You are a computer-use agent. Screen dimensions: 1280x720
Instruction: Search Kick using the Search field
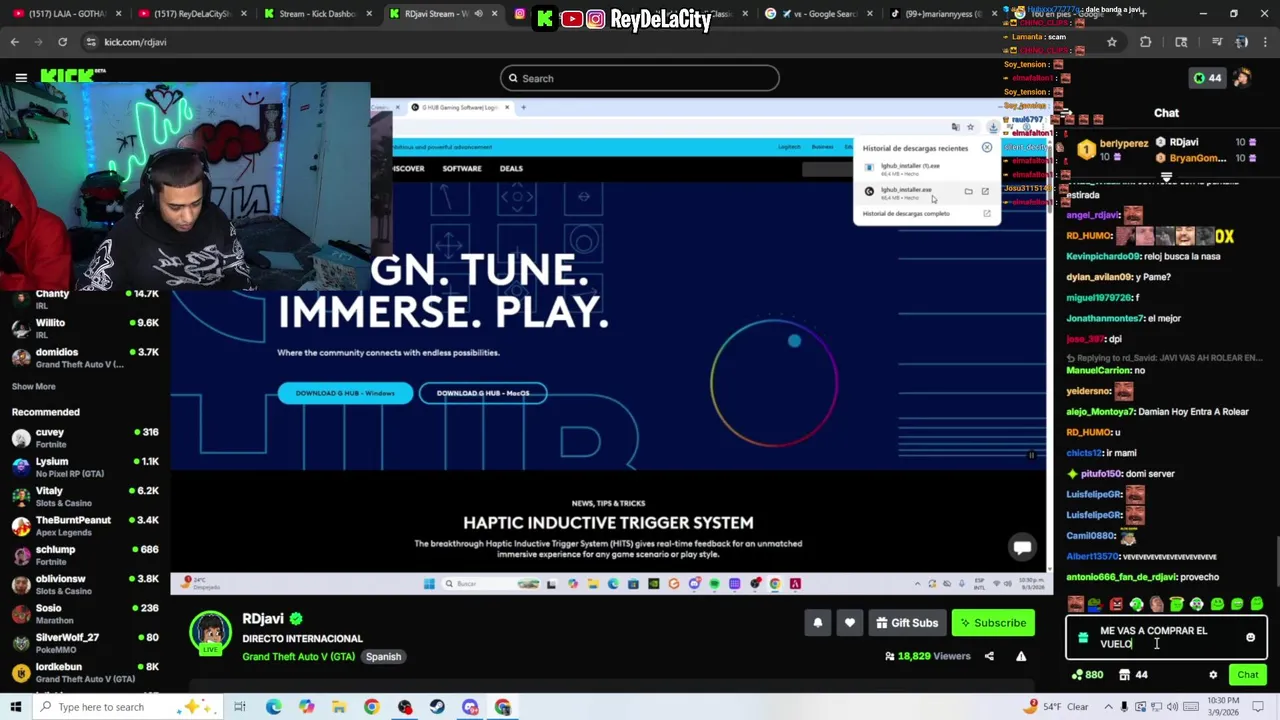coord(640,78)
